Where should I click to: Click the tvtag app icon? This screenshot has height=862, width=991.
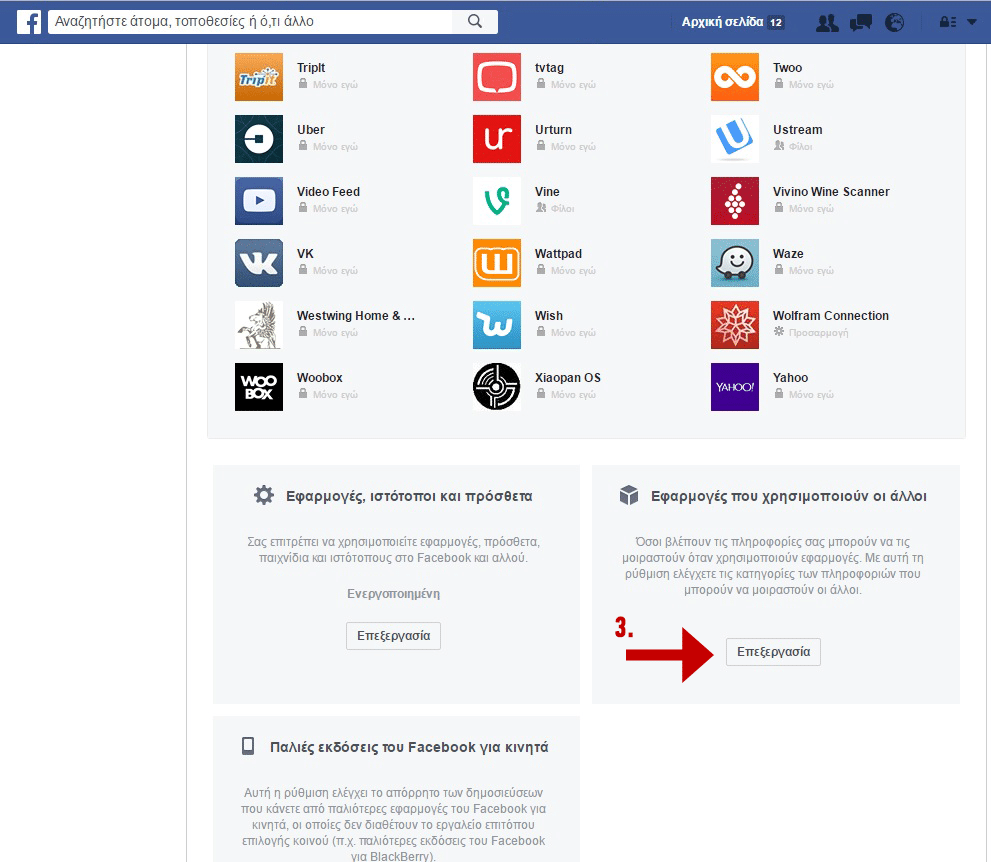pyautogui.click(x=497, y=77)
